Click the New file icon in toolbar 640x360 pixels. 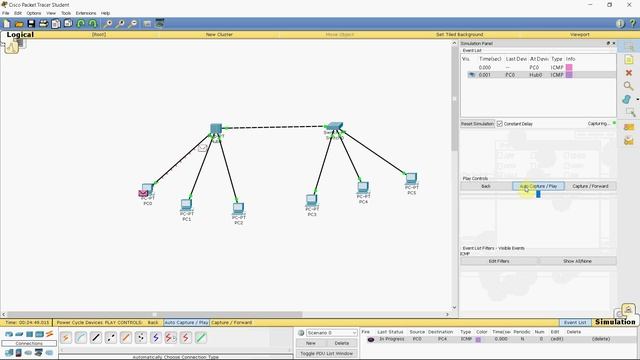click(7, 24)
